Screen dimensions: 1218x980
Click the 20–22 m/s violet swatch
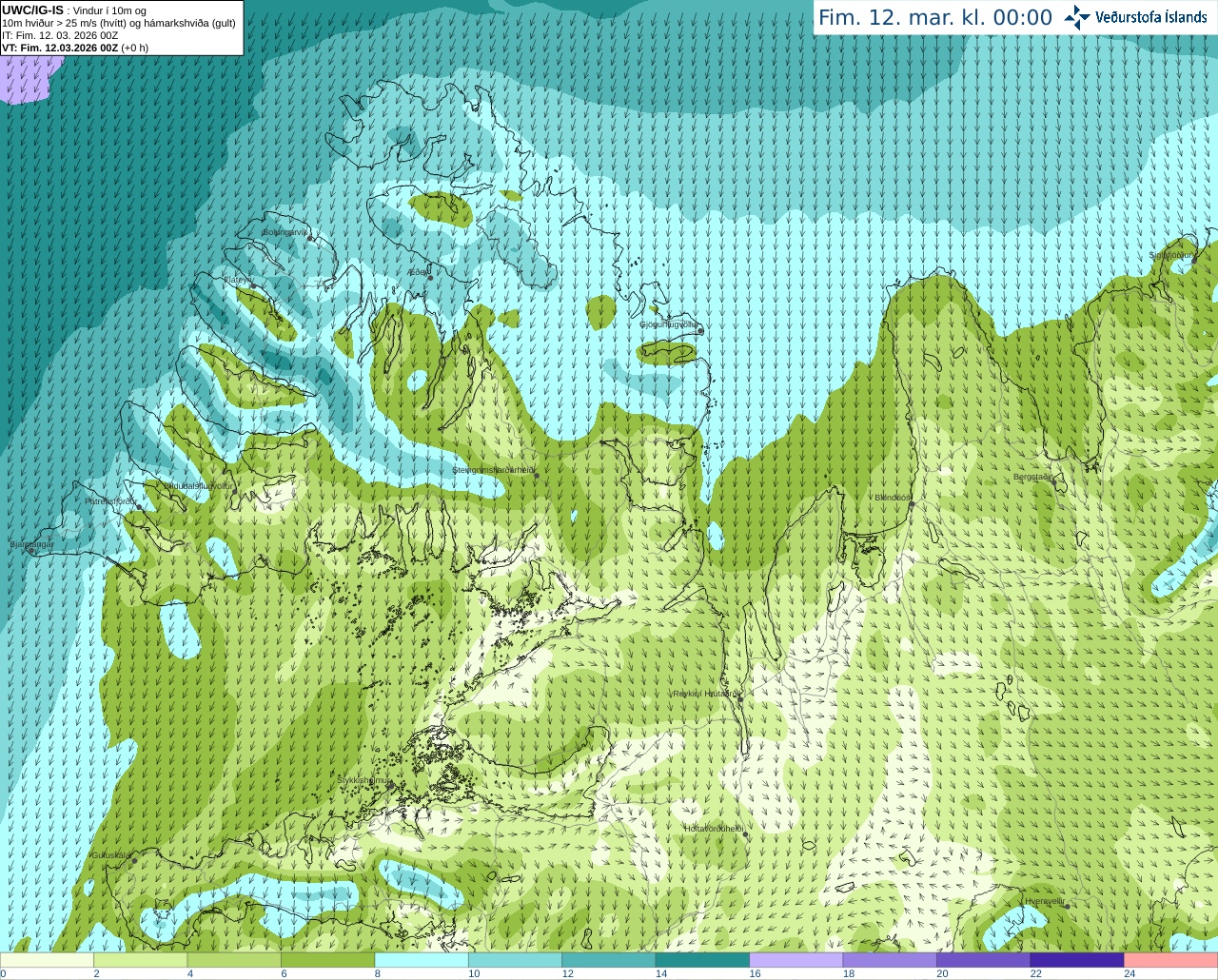pyautogui.click(x=984, y=960)
